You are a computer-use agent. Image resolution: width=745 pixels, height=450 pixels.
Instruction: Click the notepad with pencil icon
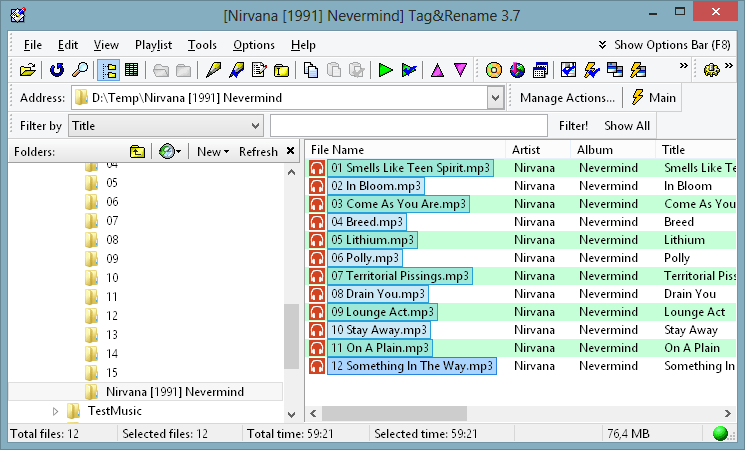tap(259, 70)
